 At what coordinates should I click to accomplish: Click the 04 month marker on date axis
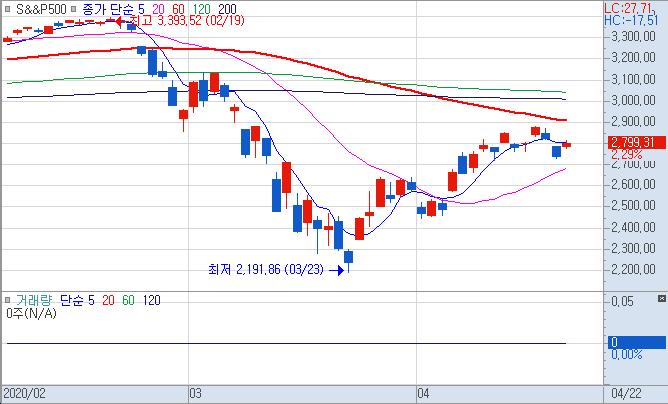424,393
